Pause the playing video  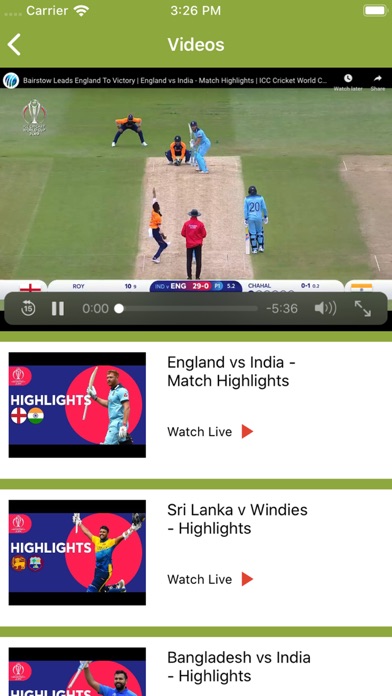(58, 308)
